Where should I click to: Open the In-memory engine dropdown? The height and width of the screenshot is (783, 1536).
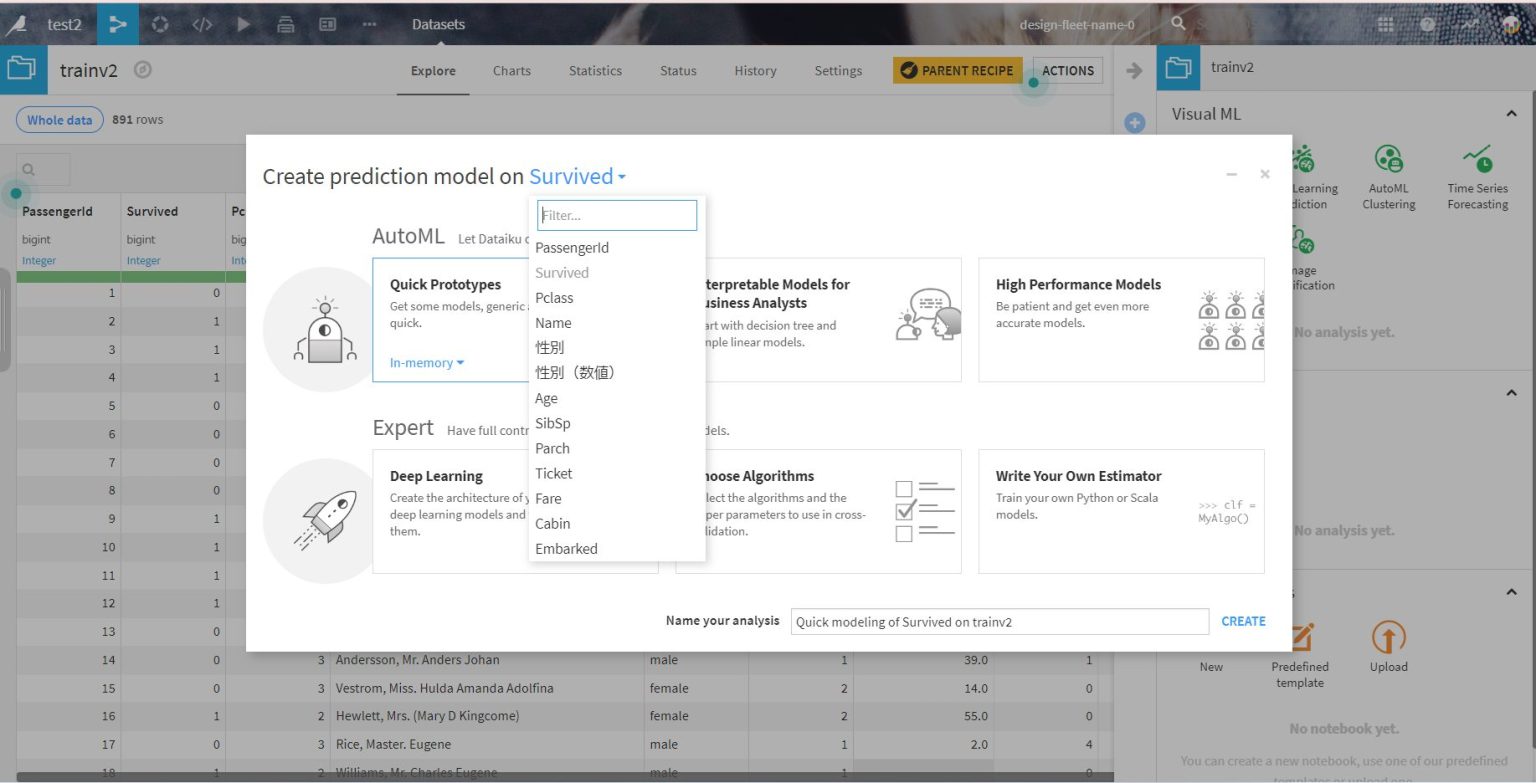tap(427, 363)
